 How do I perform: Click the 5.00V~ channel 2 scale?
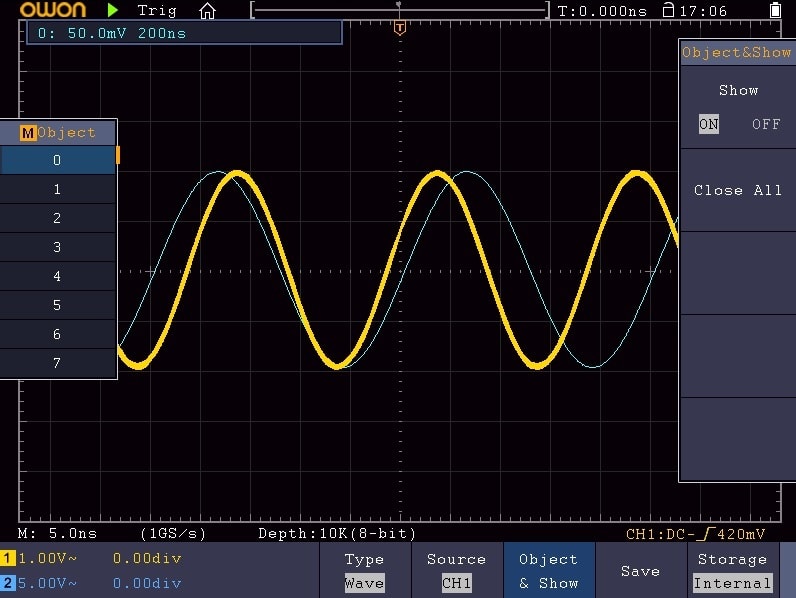click(x=47, y=583)
